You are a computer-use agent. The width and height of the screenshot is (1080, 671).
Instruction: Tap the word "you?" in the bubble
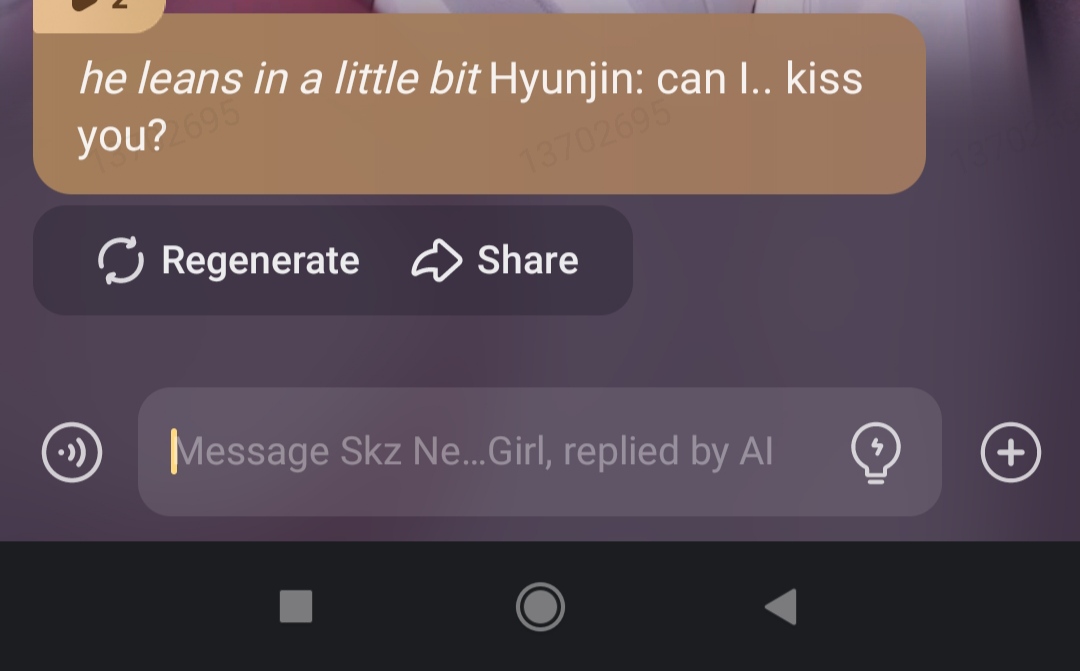pos(121,137)
